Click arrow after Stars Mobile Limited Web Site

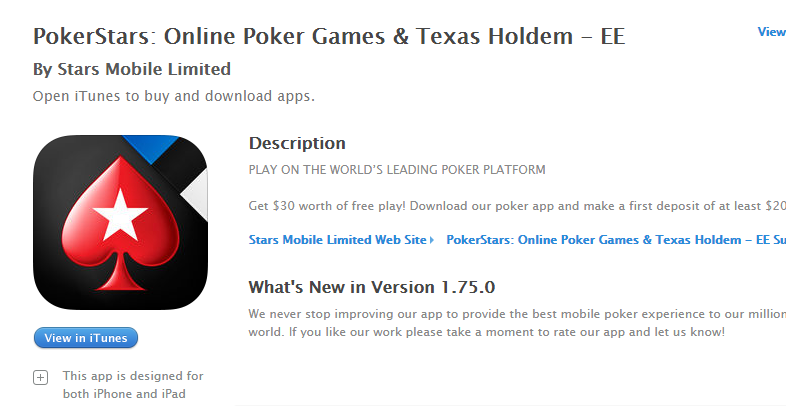point(432,240)
